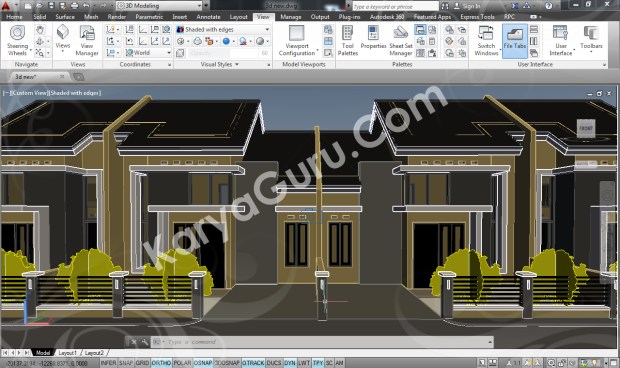Open the User Interface panel launcher arrow
Image resolution: width=620 pixels, height=368 pixels.
click(604, 64)
